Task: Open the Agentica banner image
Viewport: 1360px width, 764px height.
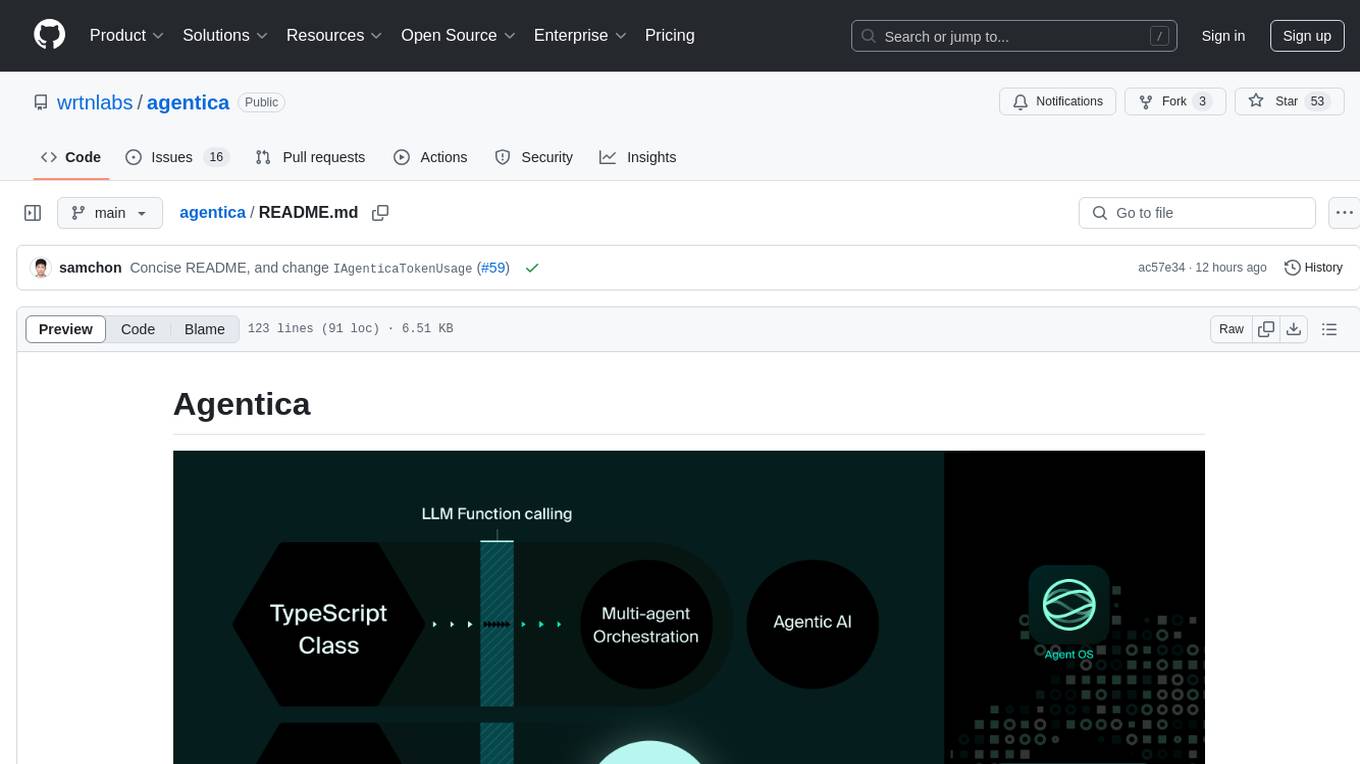Action: pos(689,607)
